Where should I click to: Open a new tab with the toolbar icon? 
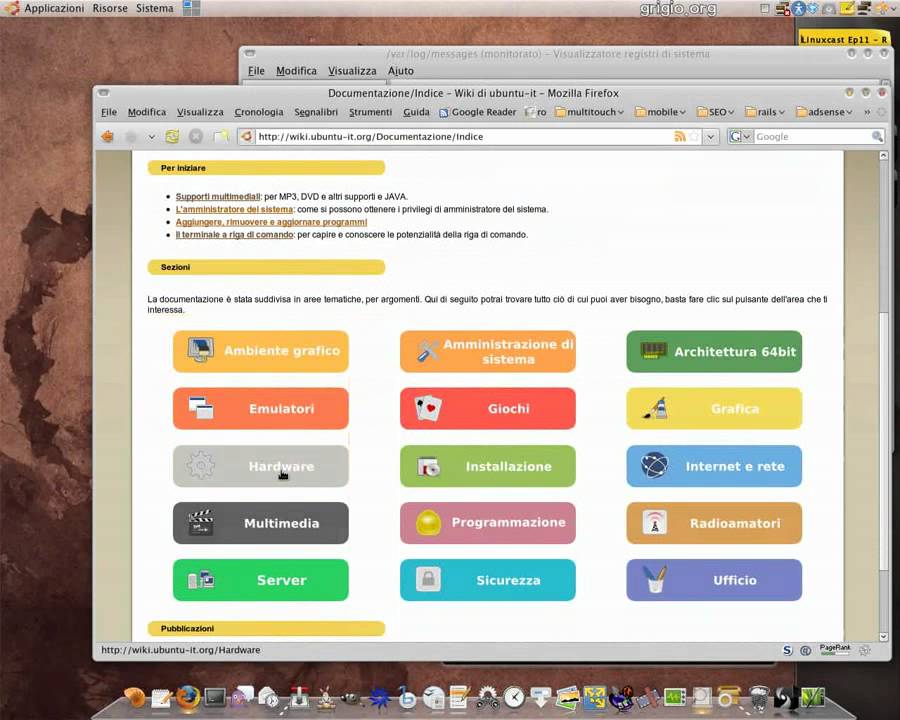221,137
